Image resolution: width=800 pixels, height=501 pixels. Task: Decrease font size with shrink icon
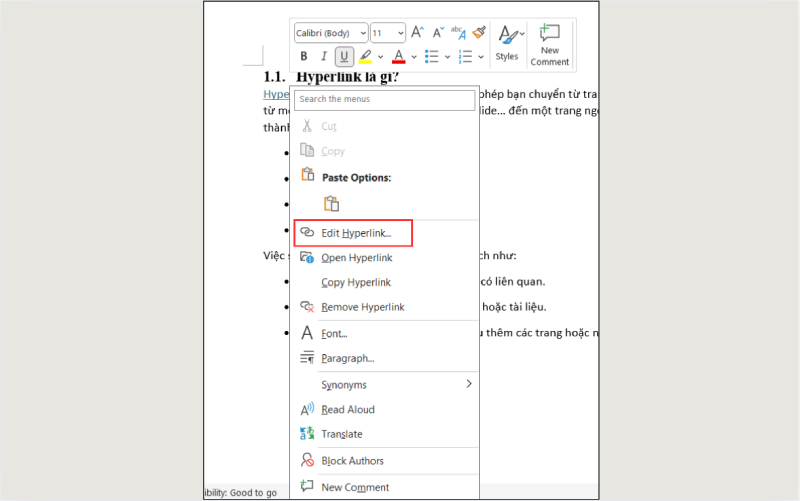click(x=438, y=33)
